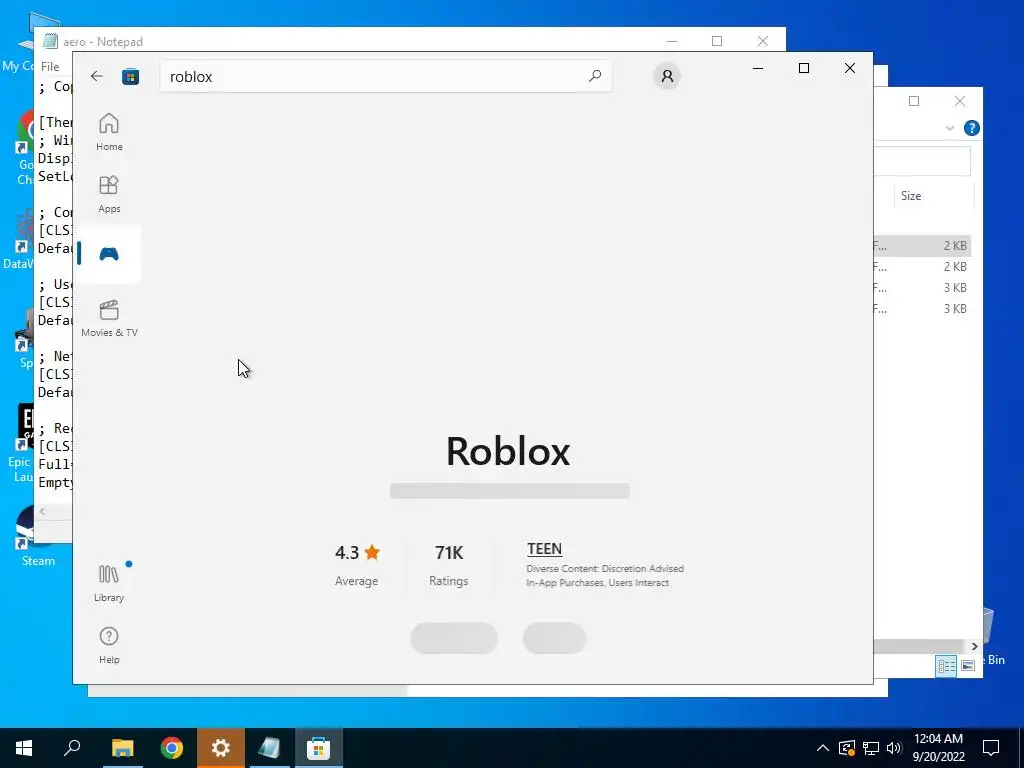This screenshot has width=1024, height=768.
Task: Open the Windows Start menu
Action: click(x=24, y=748)
